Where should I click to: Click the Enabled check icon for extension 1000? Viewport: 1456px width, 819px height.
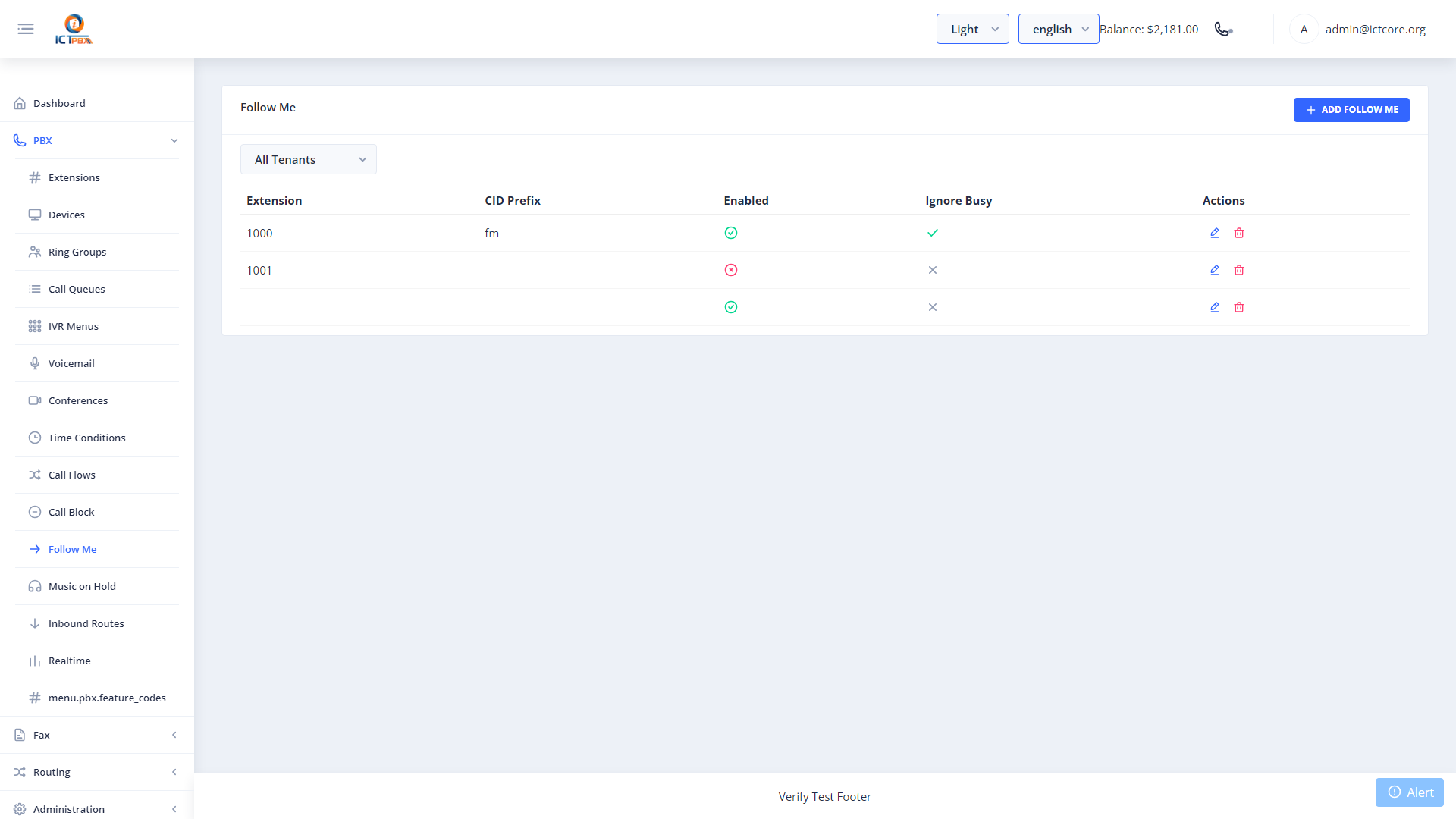(x=731, y=233)
